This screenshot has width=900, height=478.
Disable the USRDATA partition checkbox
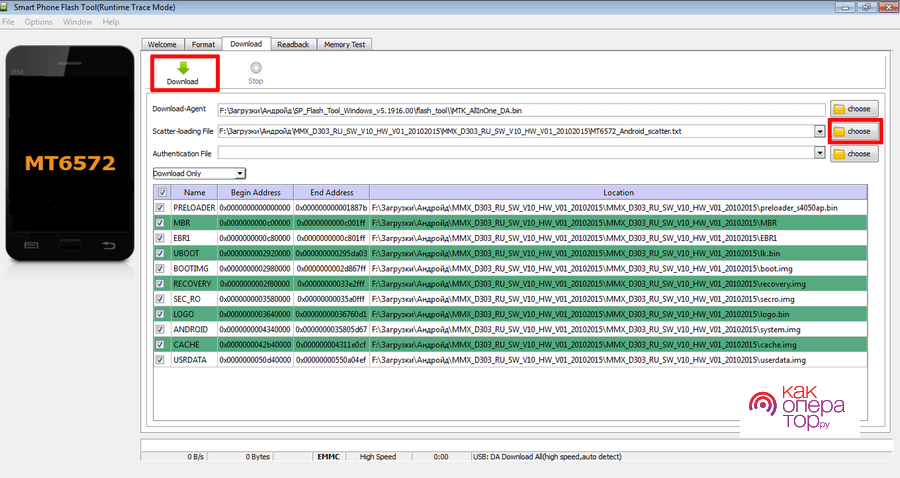pyautogui.click(x=161, y=359)
